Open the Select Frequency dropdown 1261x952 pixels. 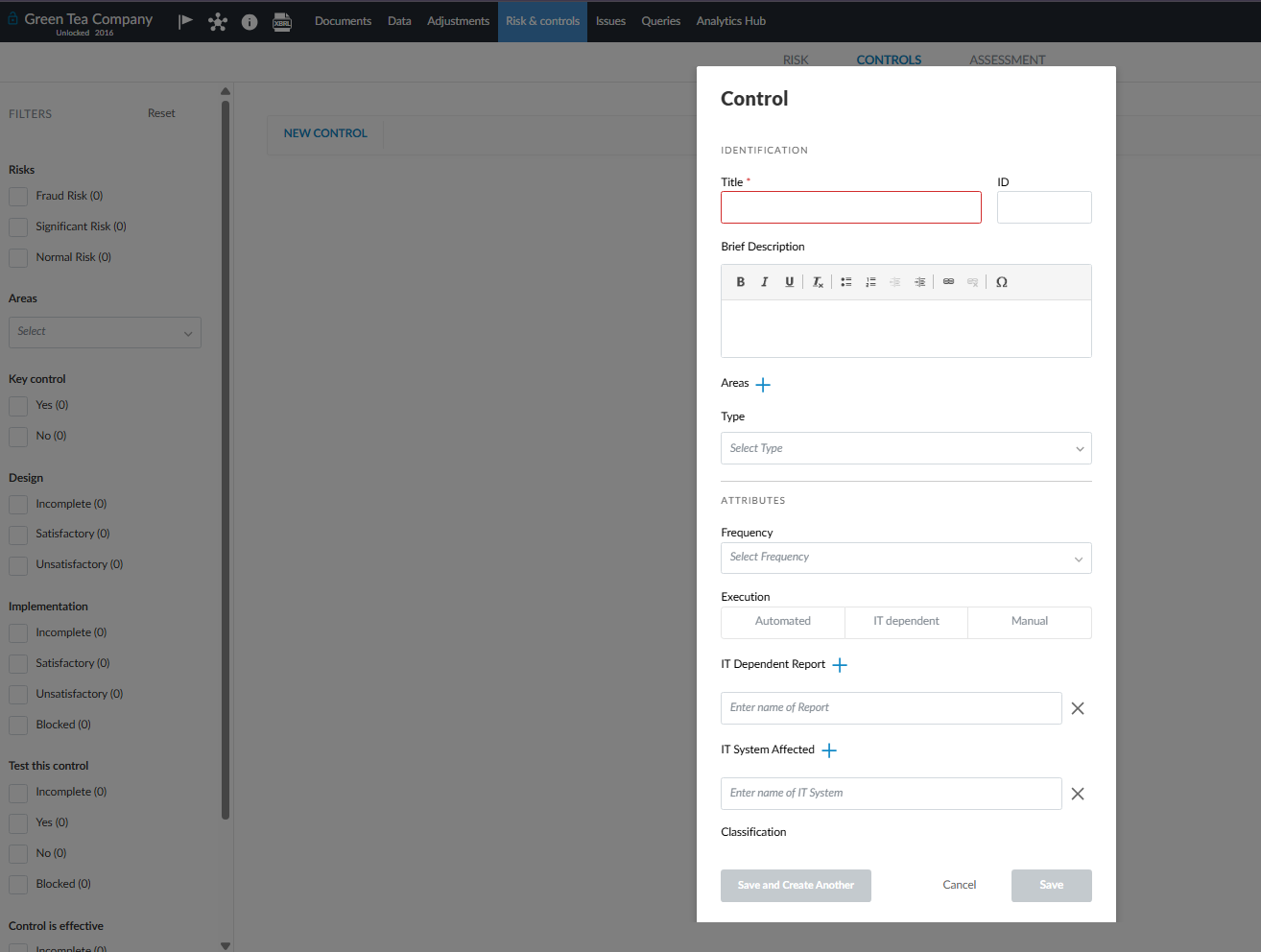(906, 558)
